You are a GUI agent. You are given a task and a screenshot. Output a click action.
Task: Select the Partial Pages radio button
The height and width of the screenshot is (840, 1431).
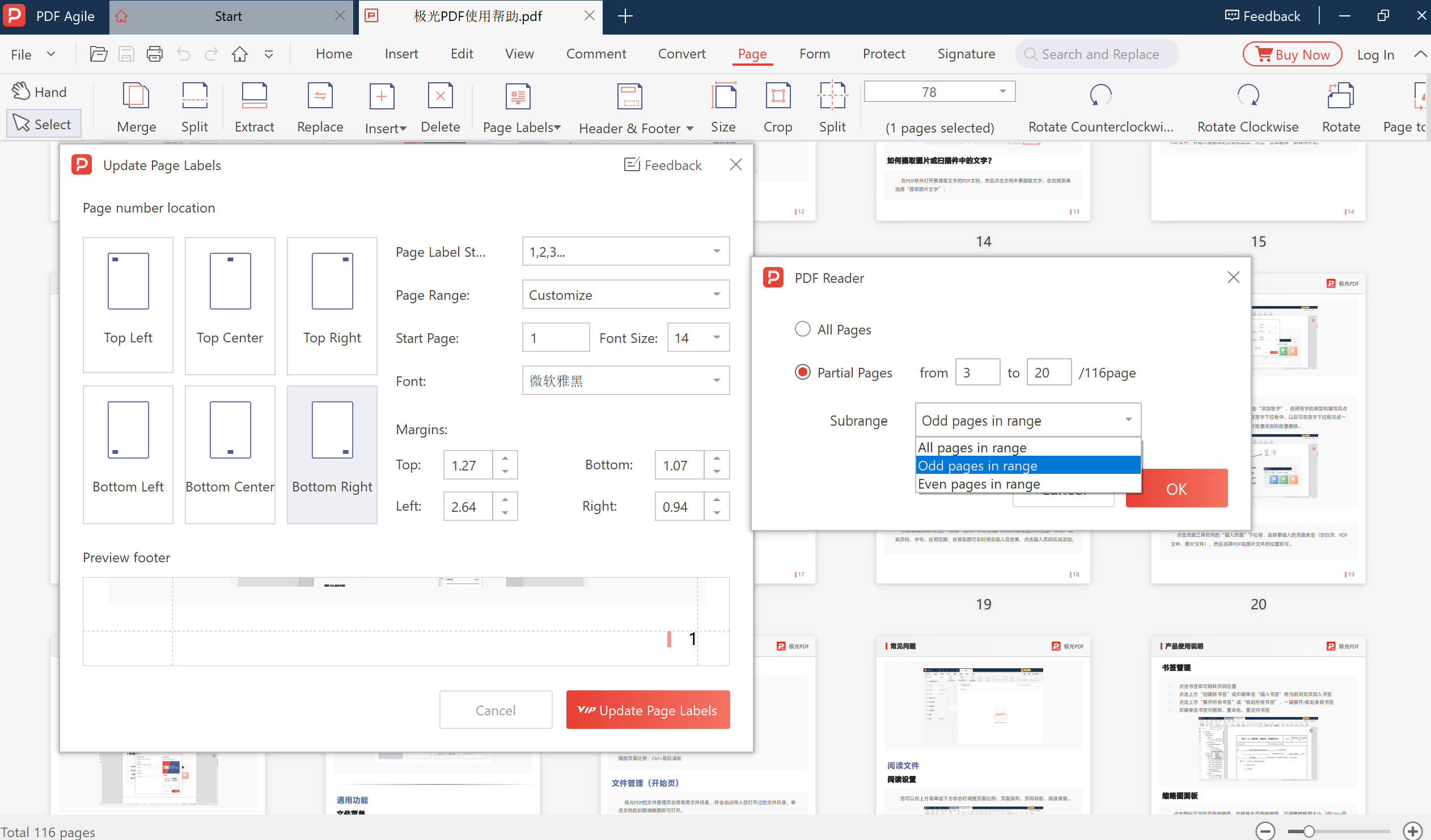(802, 372)
